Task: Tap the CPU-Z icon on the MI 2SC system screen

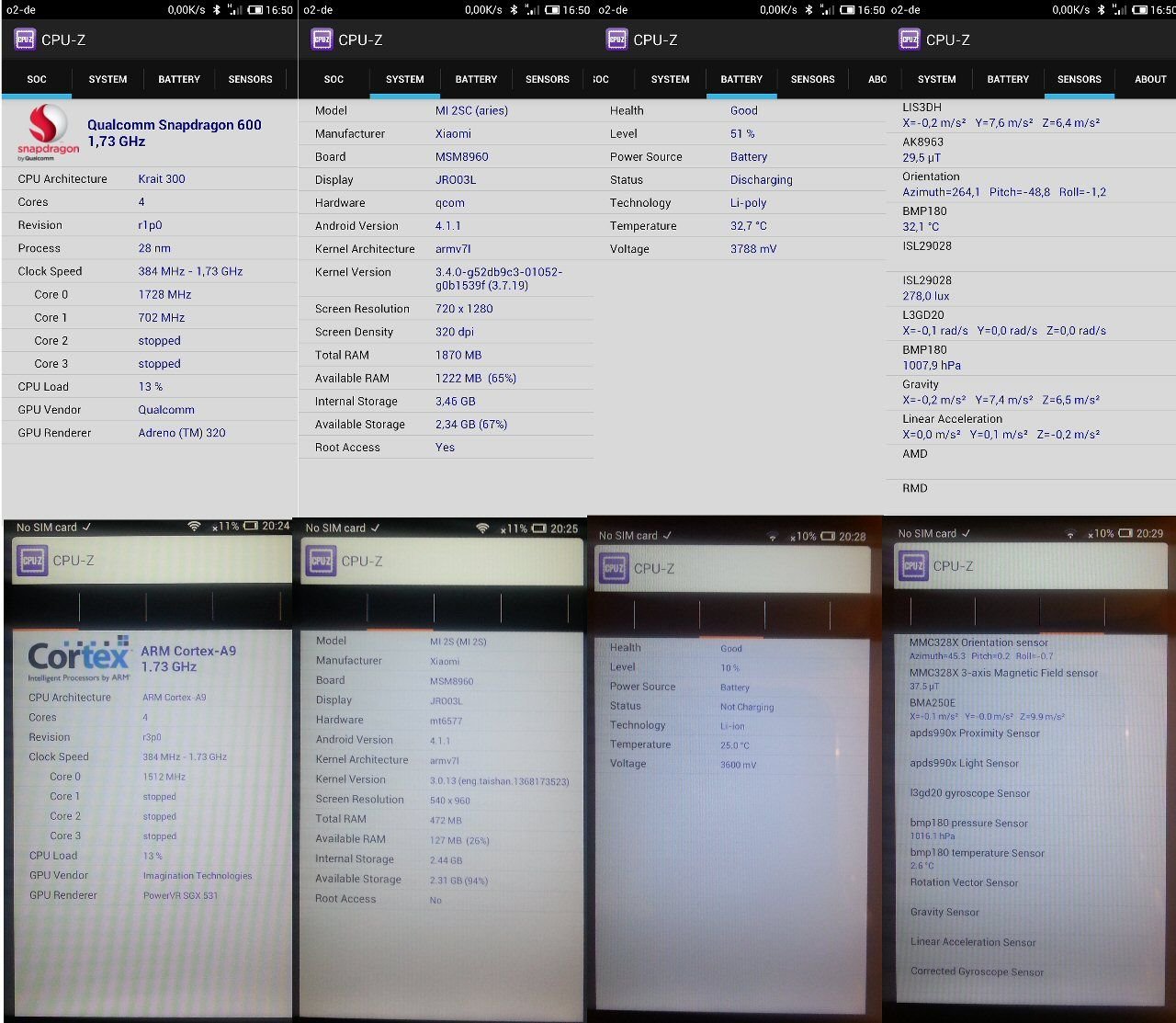Action: [322, 40]
